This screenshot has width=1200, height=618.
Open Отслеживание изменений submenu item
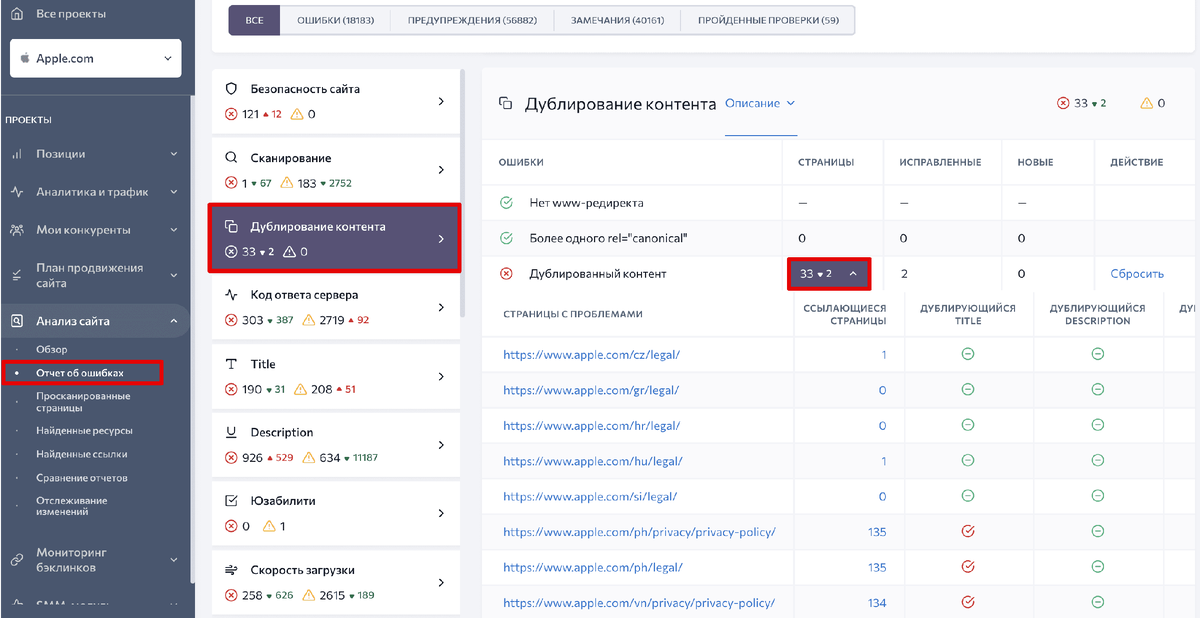tap(72, 506)
